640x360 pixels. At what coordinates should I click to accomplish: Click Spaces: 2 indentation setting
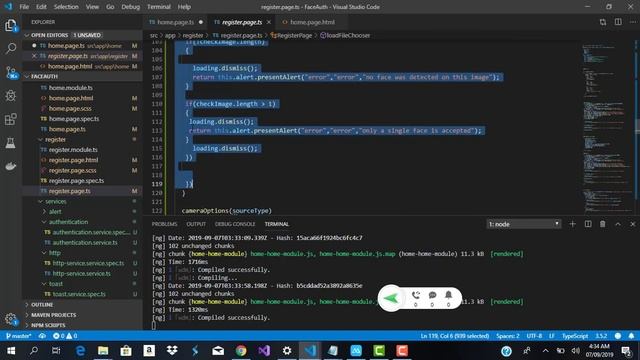point(508,336)
